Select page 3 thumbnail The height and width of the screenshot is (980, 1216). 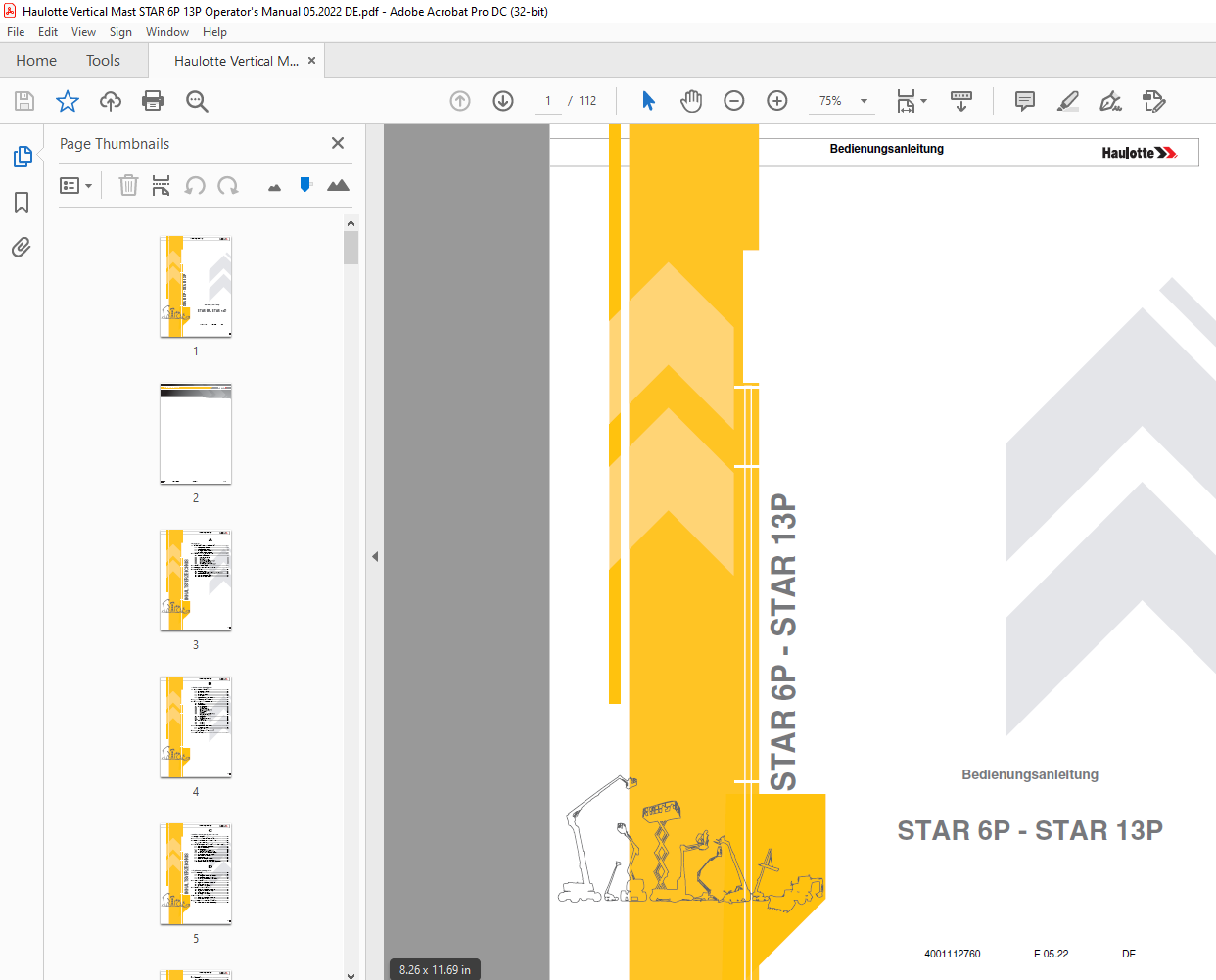point(196,581)
